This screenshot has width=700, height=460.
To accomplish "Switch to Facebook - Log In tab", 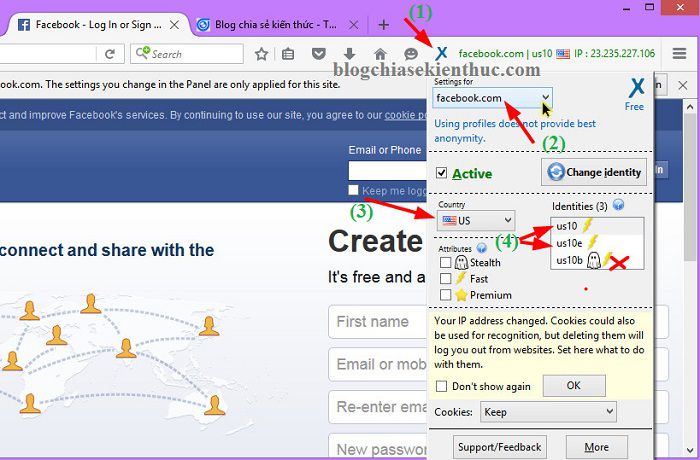I will click(98, 25).
